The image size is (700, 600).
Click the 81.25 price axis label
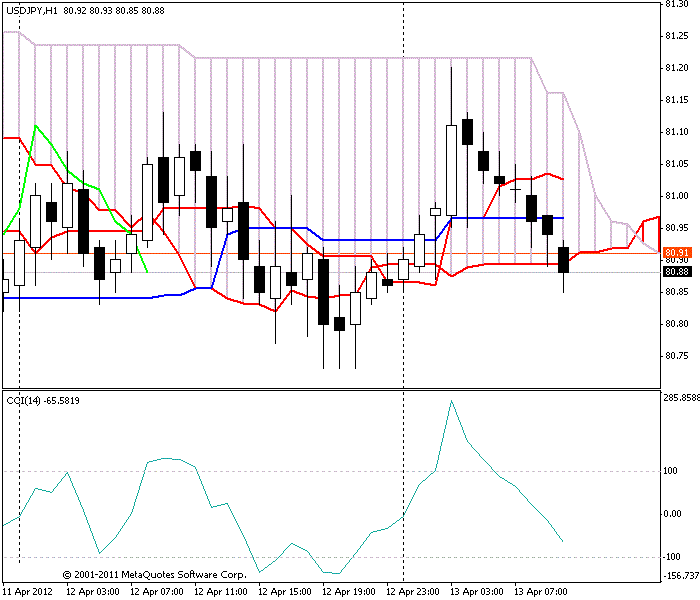point(677,36)
